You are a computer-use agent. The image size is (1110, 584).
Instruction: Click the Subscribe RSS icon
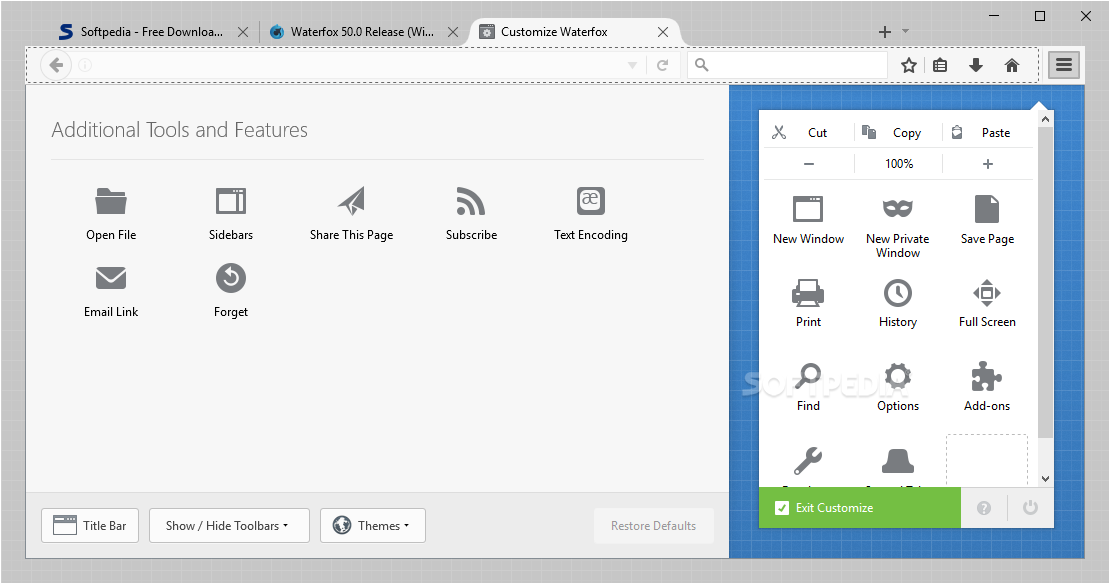471,201
